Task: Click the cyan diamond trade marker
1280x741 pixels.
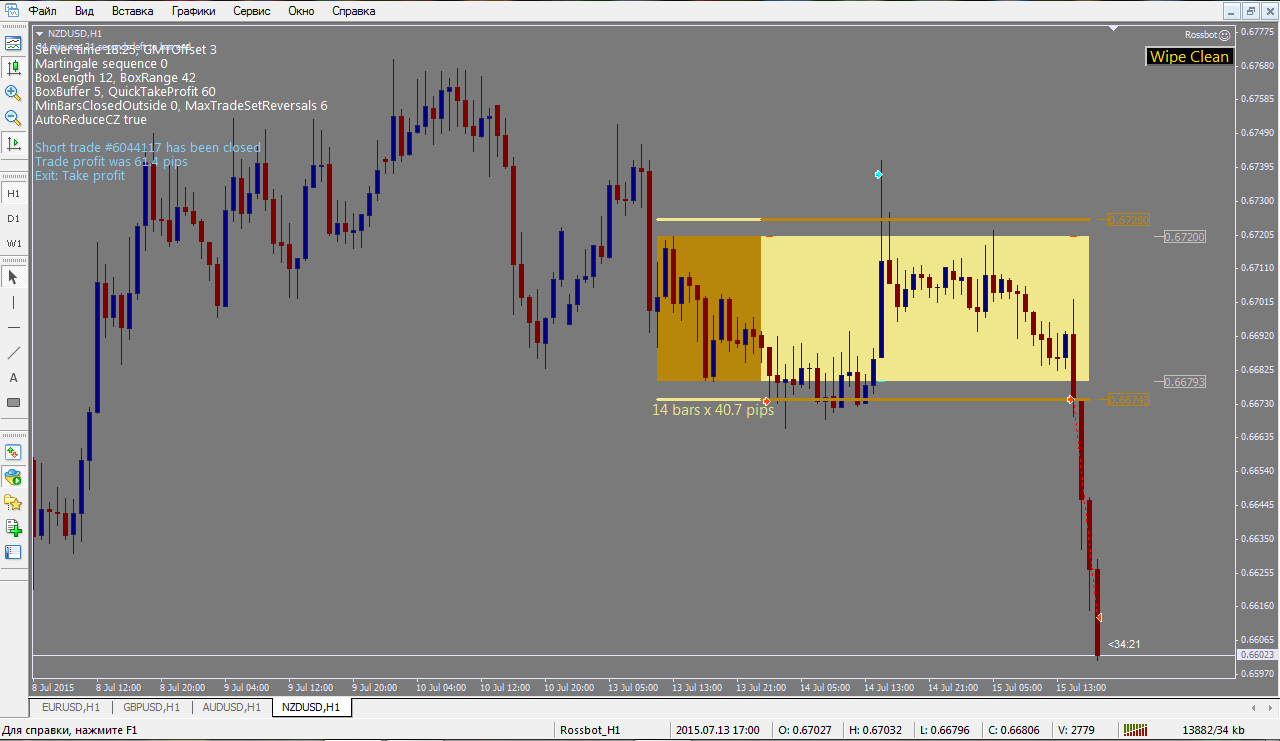Action: coord(878,174)
